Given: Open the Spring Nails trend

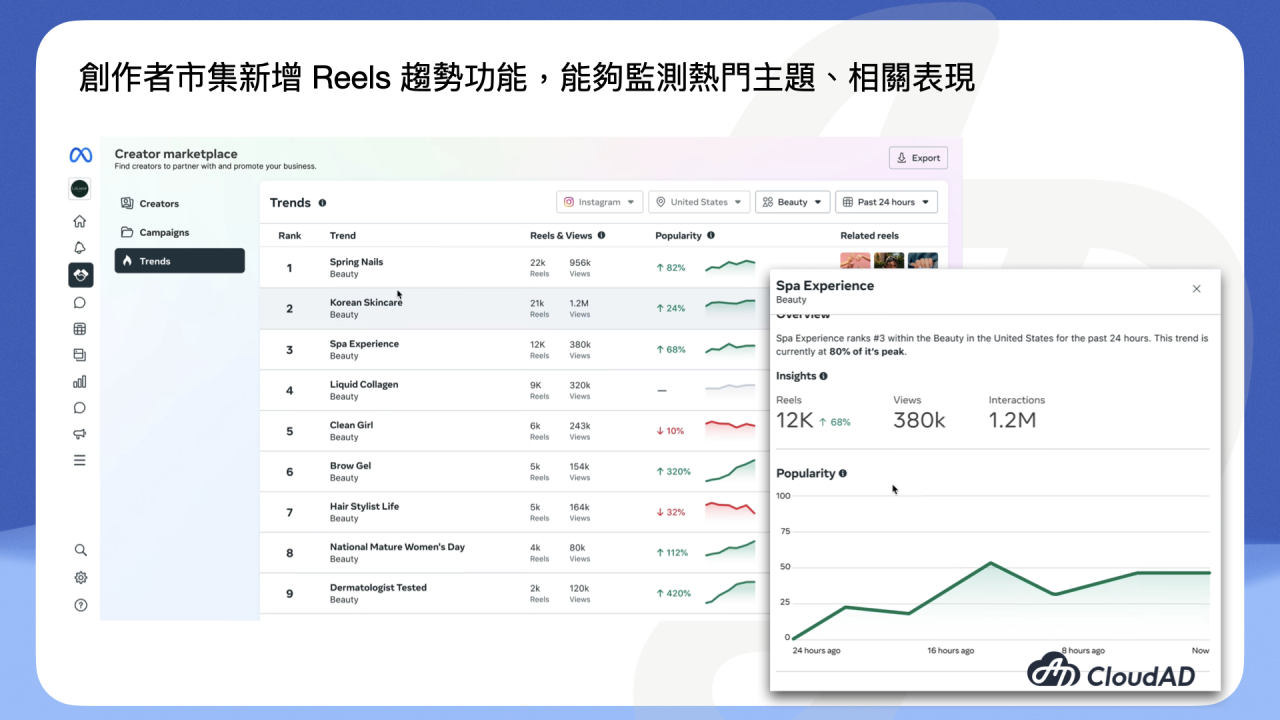Looking at the screenshot, I should tap(356, 262).
